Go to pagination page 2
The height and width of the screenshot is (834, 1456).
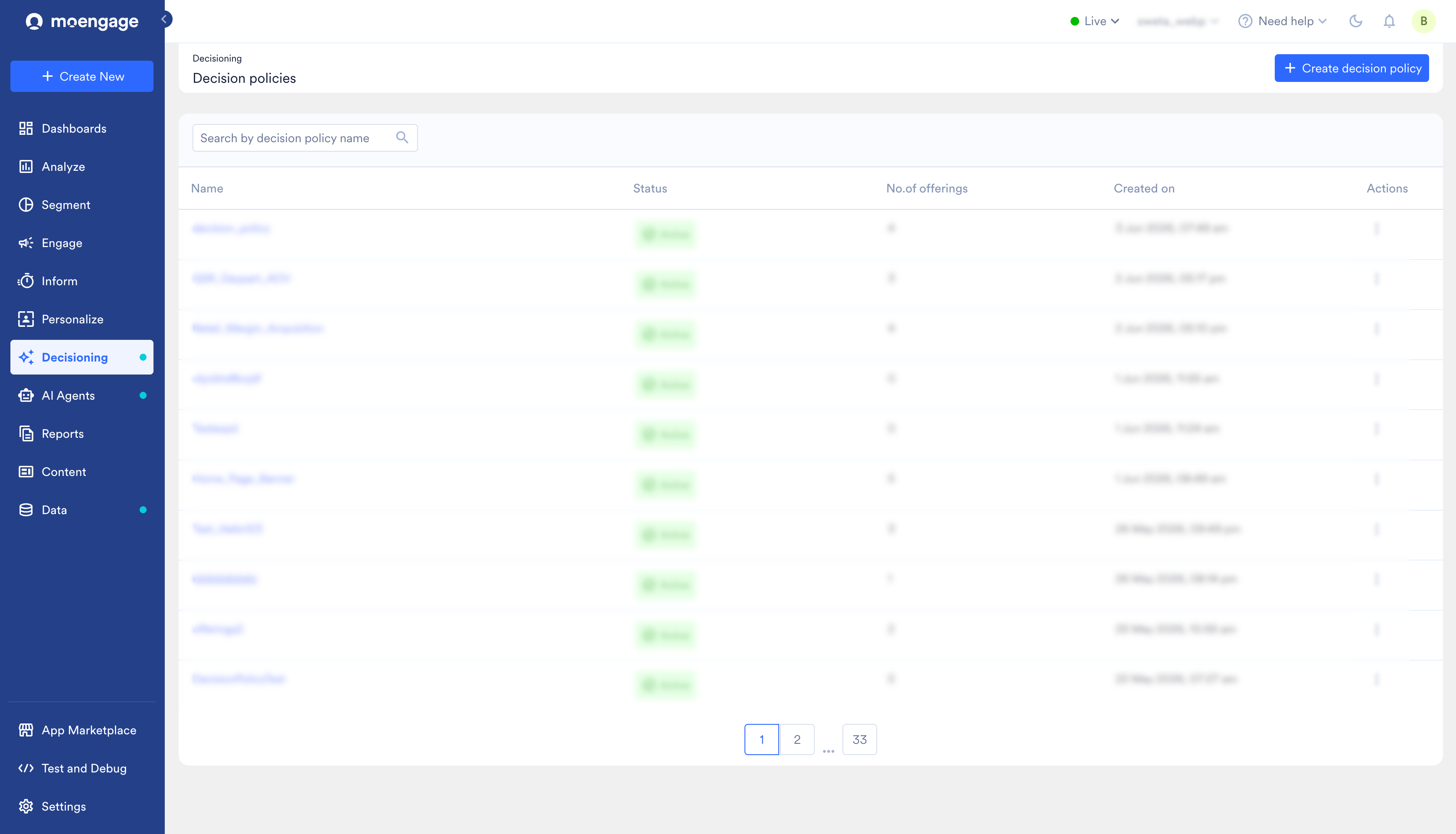797,740
